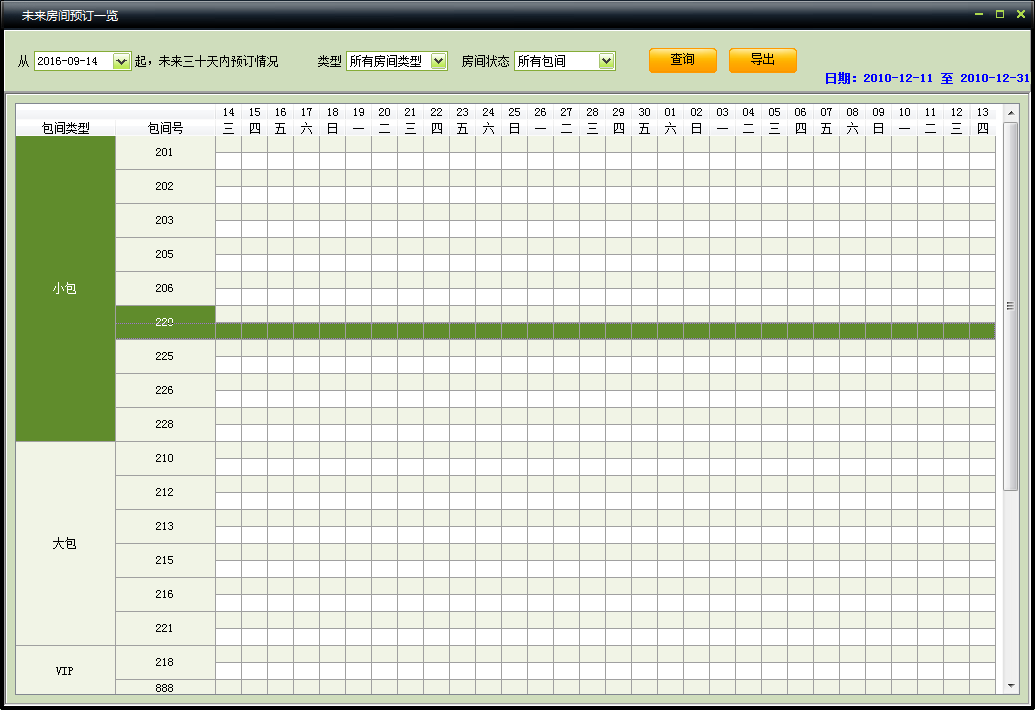
Task: Expand the 所有包间 room status dropdown
Action: 607,61
